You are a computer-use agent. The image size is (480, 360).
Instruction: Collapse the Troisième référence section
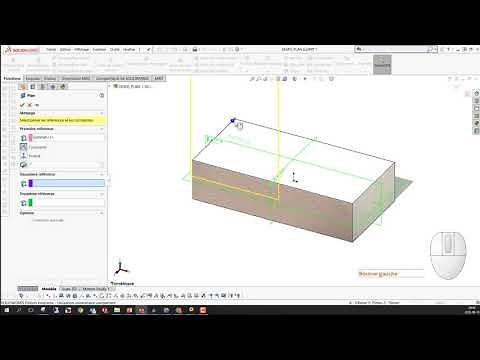click(x=102, y=194)
